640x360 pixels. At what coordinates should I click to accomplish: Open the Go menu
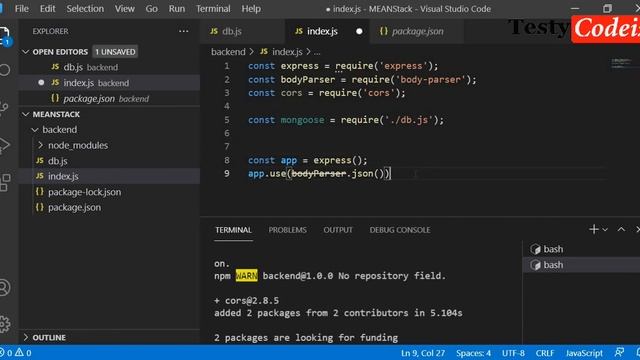(151, 9)
